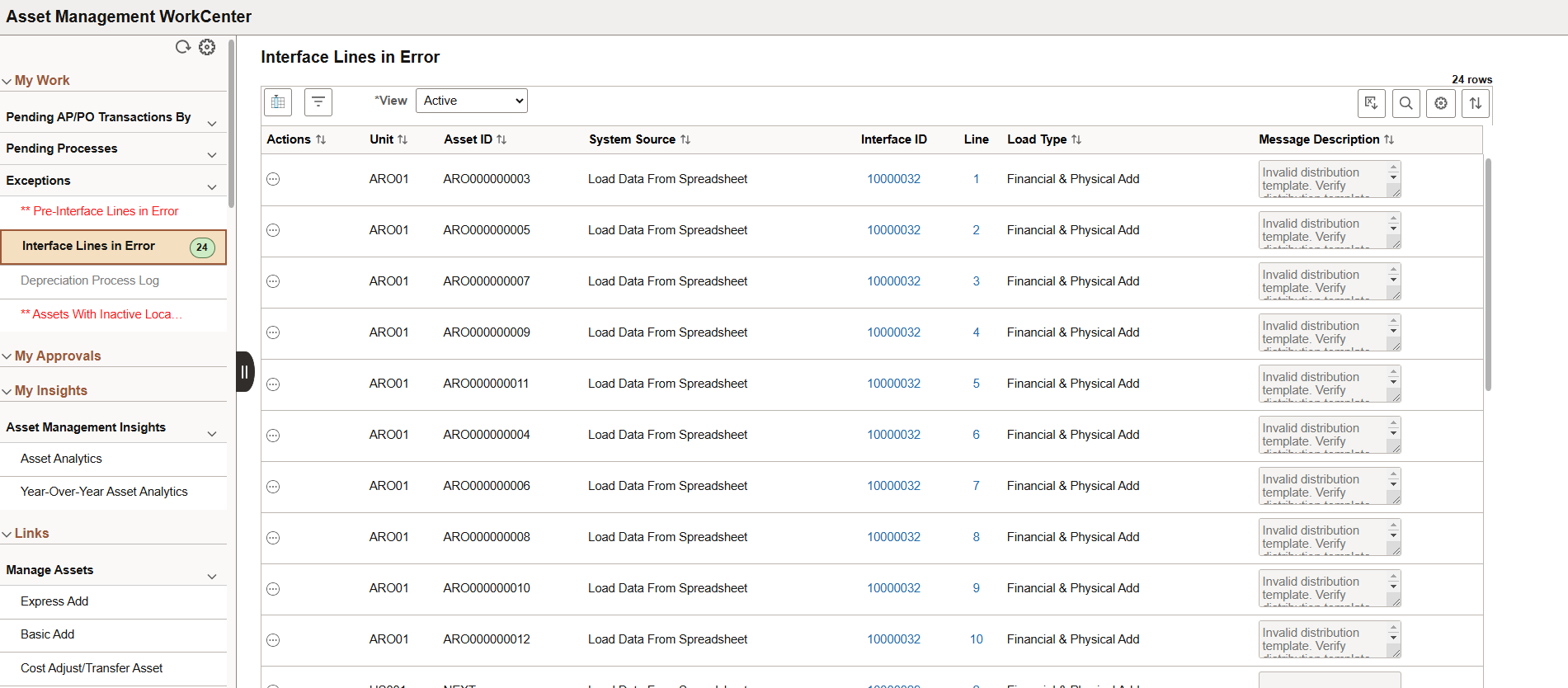Sort by Load Type column arrows
Screen dimensions: 1568x688
(1076, 139)
